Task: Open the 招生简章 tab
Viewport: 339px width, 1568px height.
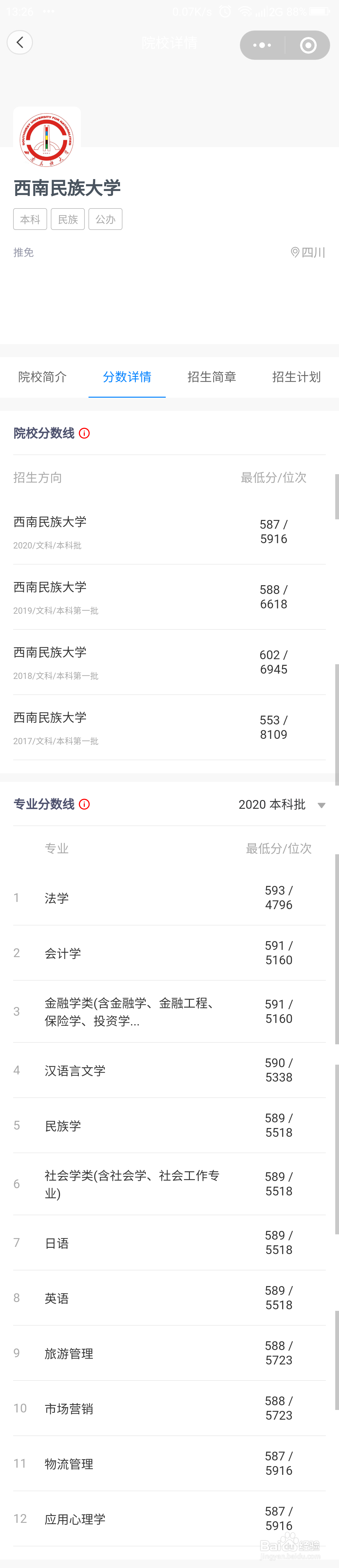Action: coord(212,377)
